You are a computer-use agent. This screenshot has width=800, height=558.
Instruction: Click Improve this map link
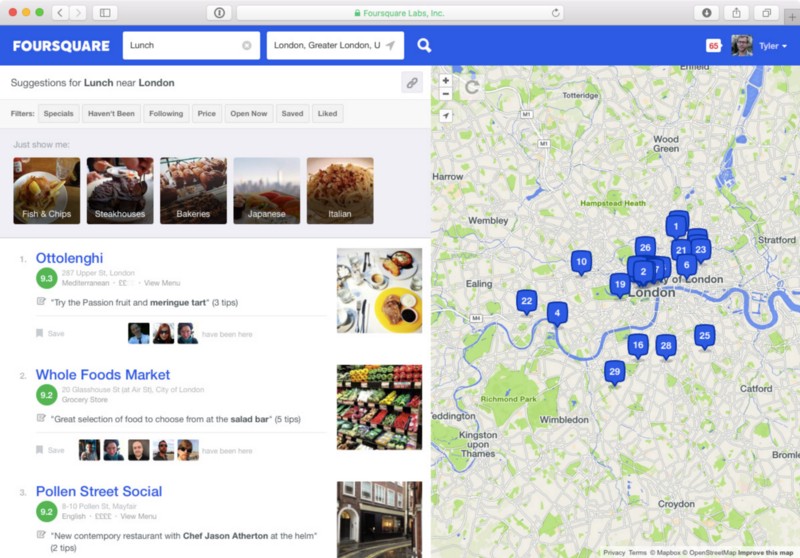[765, 552]
